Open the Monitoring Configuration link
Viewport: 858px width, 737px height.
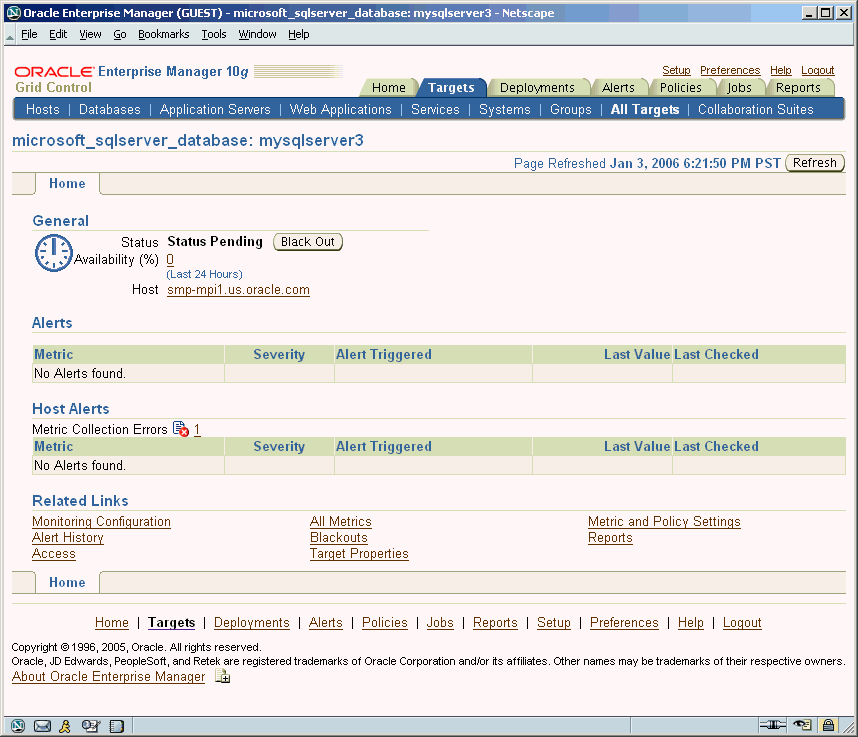[101, 522]
